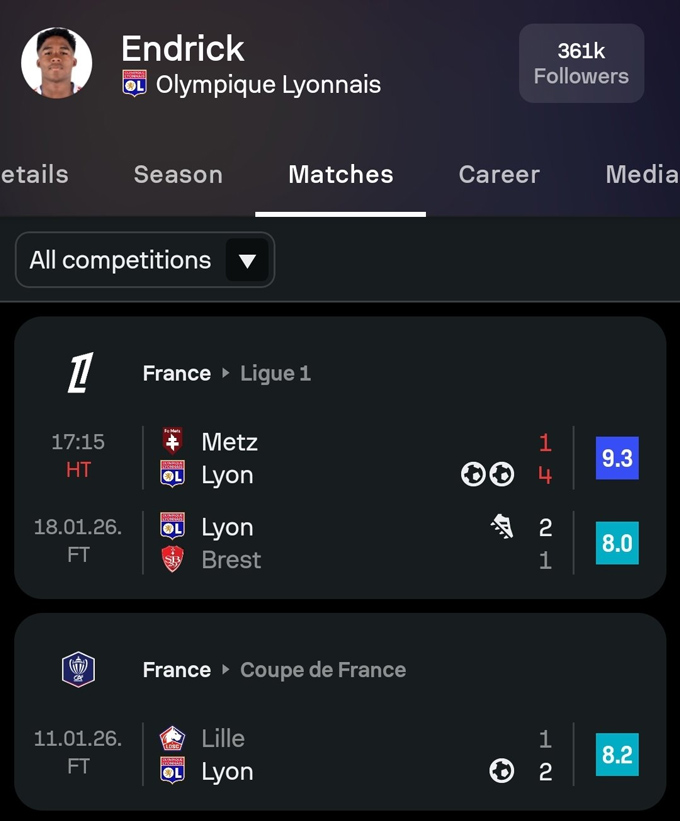Click the dropdown arrow beside All competitions

click(x=247, y=262)
